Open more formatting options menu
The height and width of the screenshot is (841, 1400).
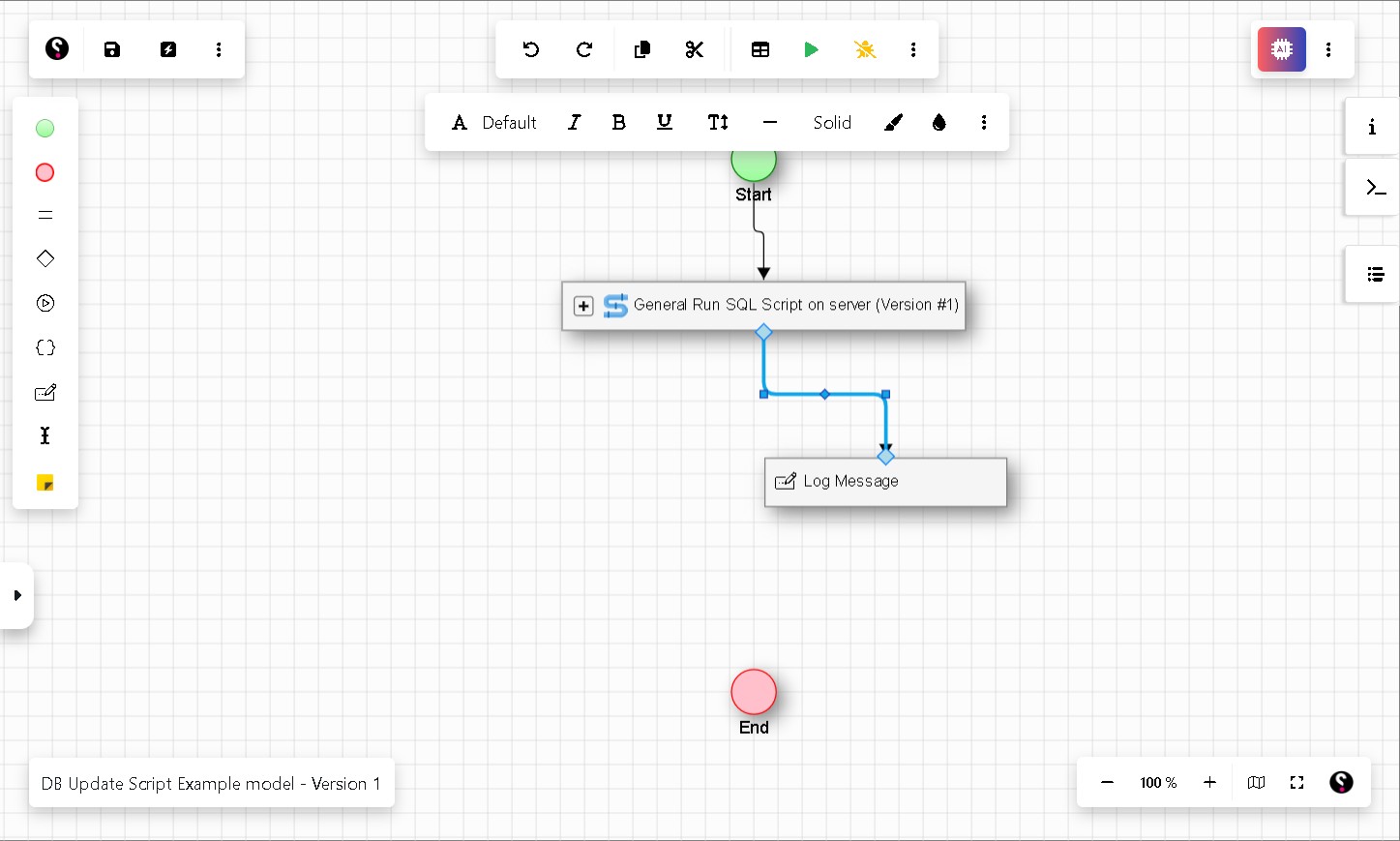tap(984, 122)
